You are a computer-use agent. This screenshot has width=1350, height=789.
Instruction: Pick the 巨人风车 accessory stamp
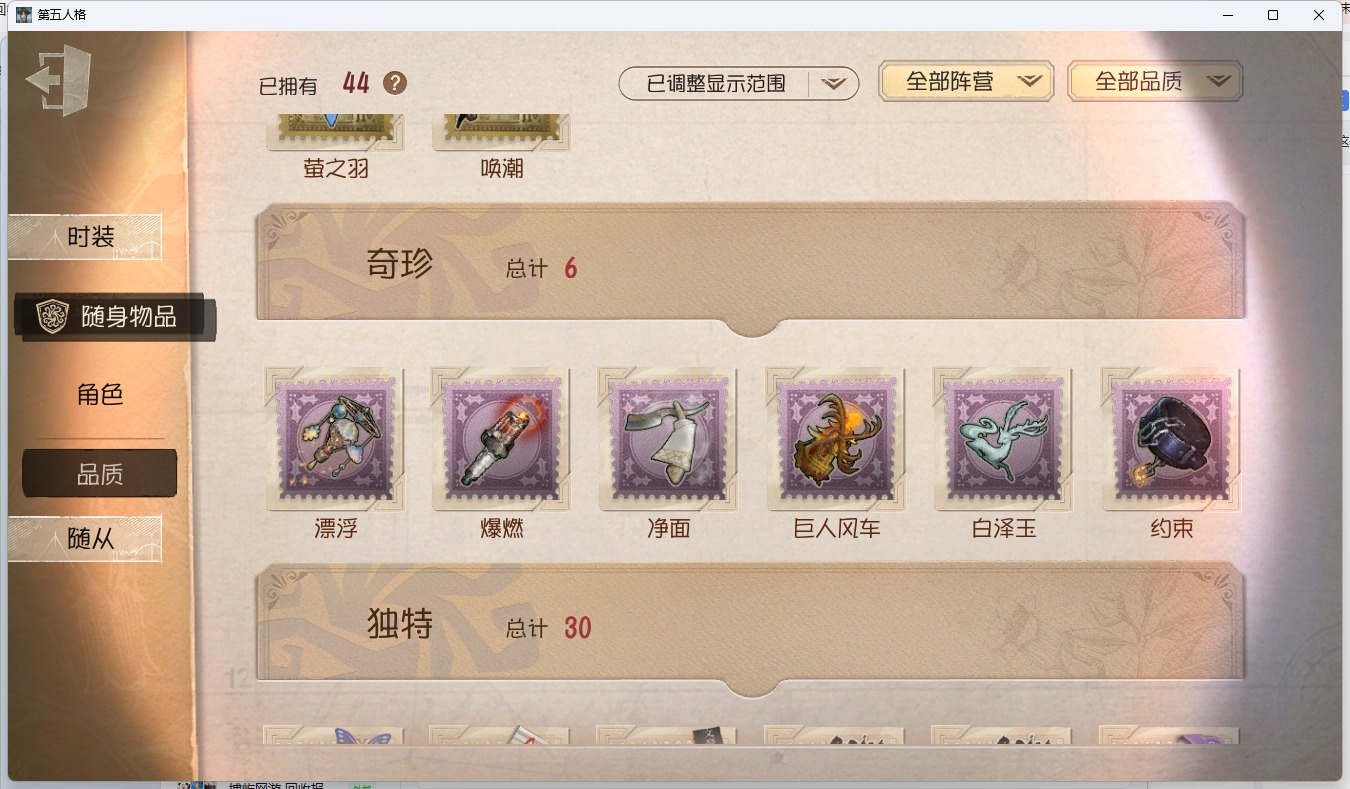tap(836, 439)
